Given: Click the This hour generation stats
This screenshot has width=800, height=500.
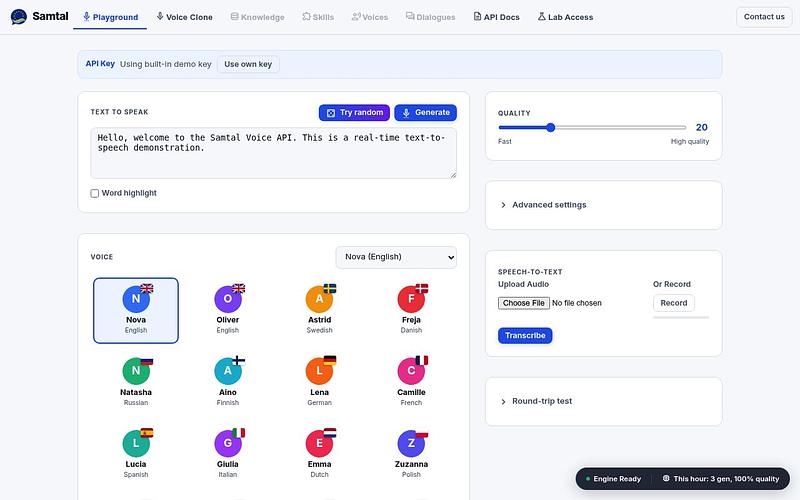Looking at the screenshot, I should pos(721,479).
